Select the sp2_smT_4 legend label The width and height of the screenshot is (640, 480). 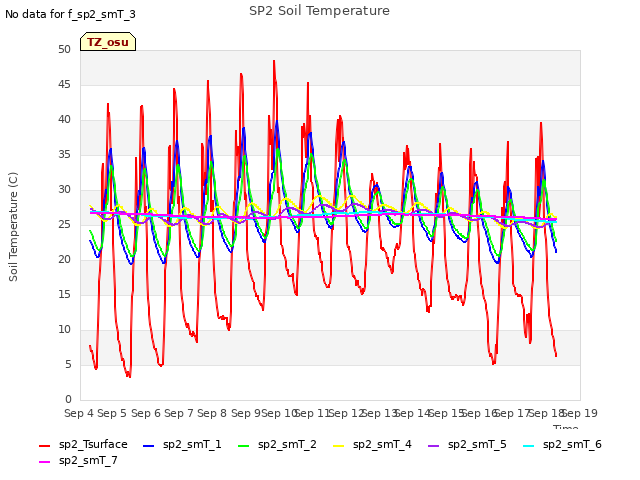[x=382, y=444]
